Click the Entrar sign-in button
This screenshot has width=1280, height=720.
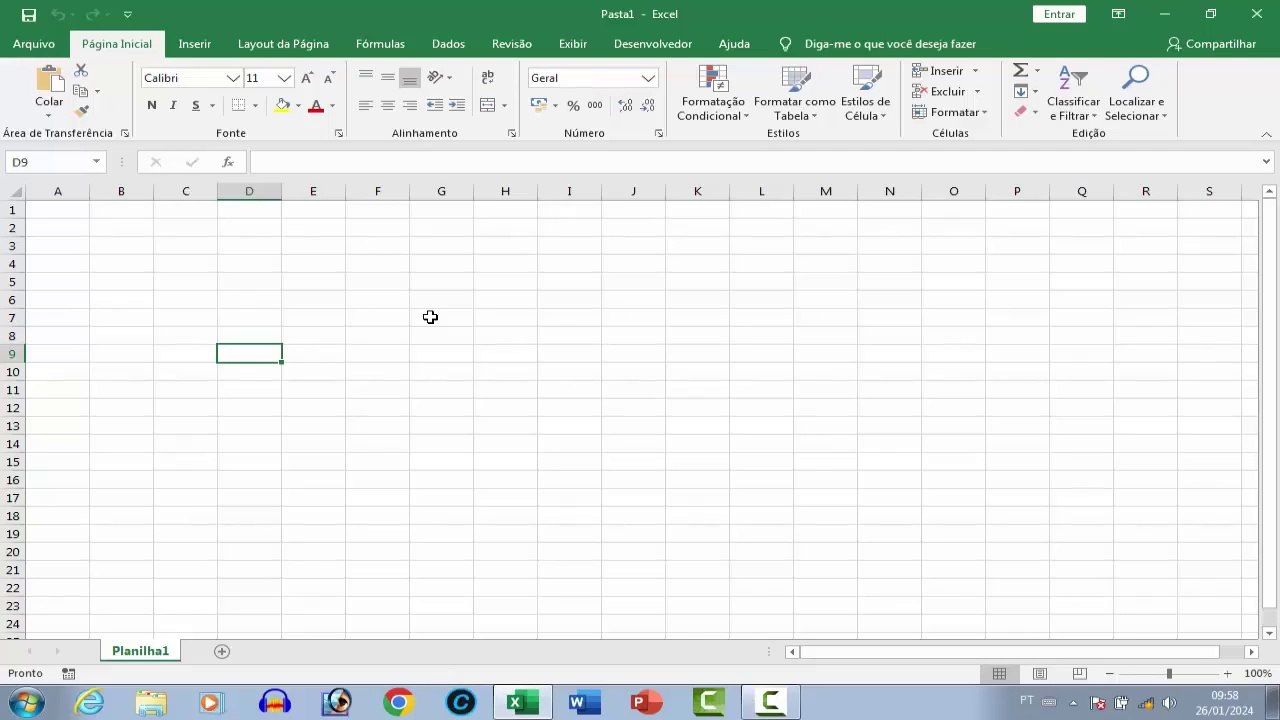[1059, 14]
